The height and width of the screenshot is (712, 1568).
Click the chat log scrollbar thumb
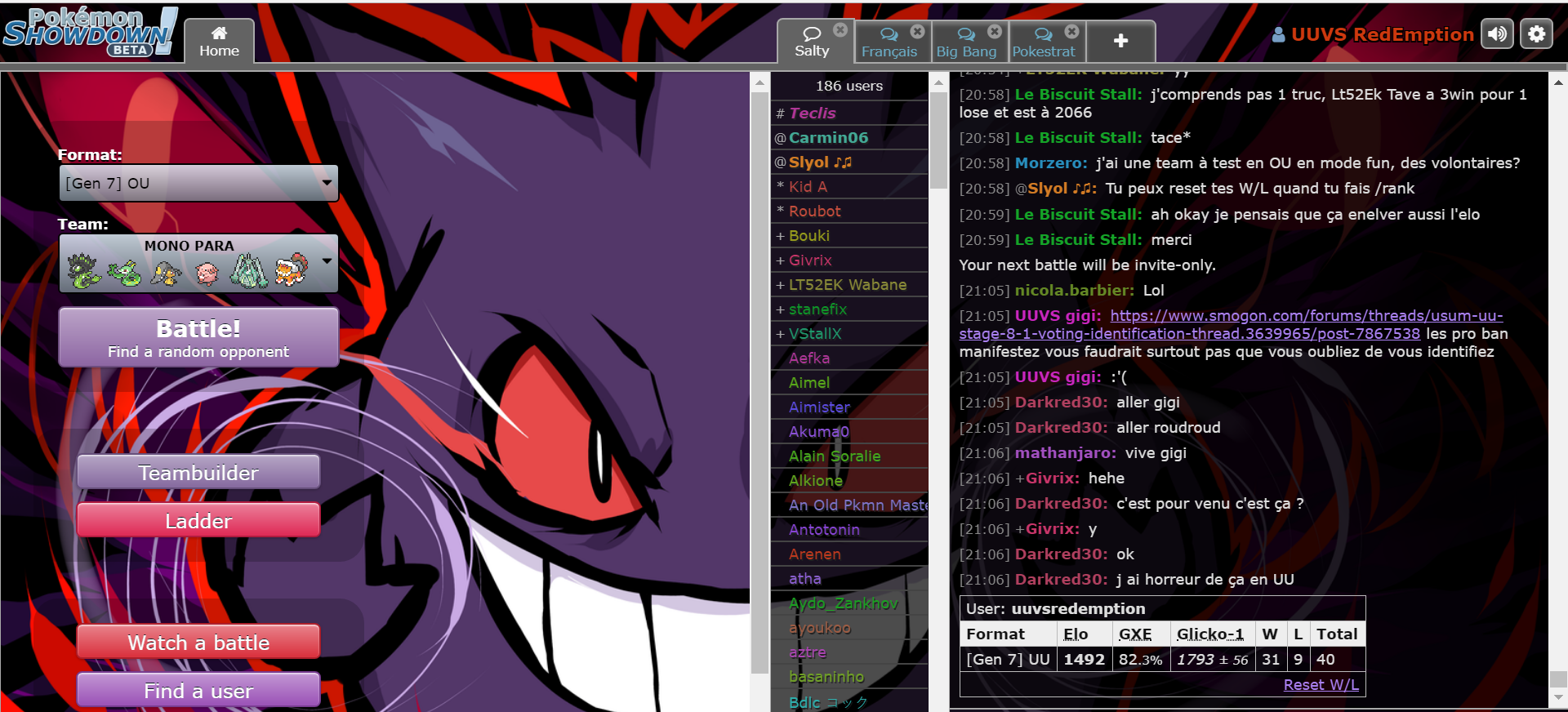click(1558, 679)
